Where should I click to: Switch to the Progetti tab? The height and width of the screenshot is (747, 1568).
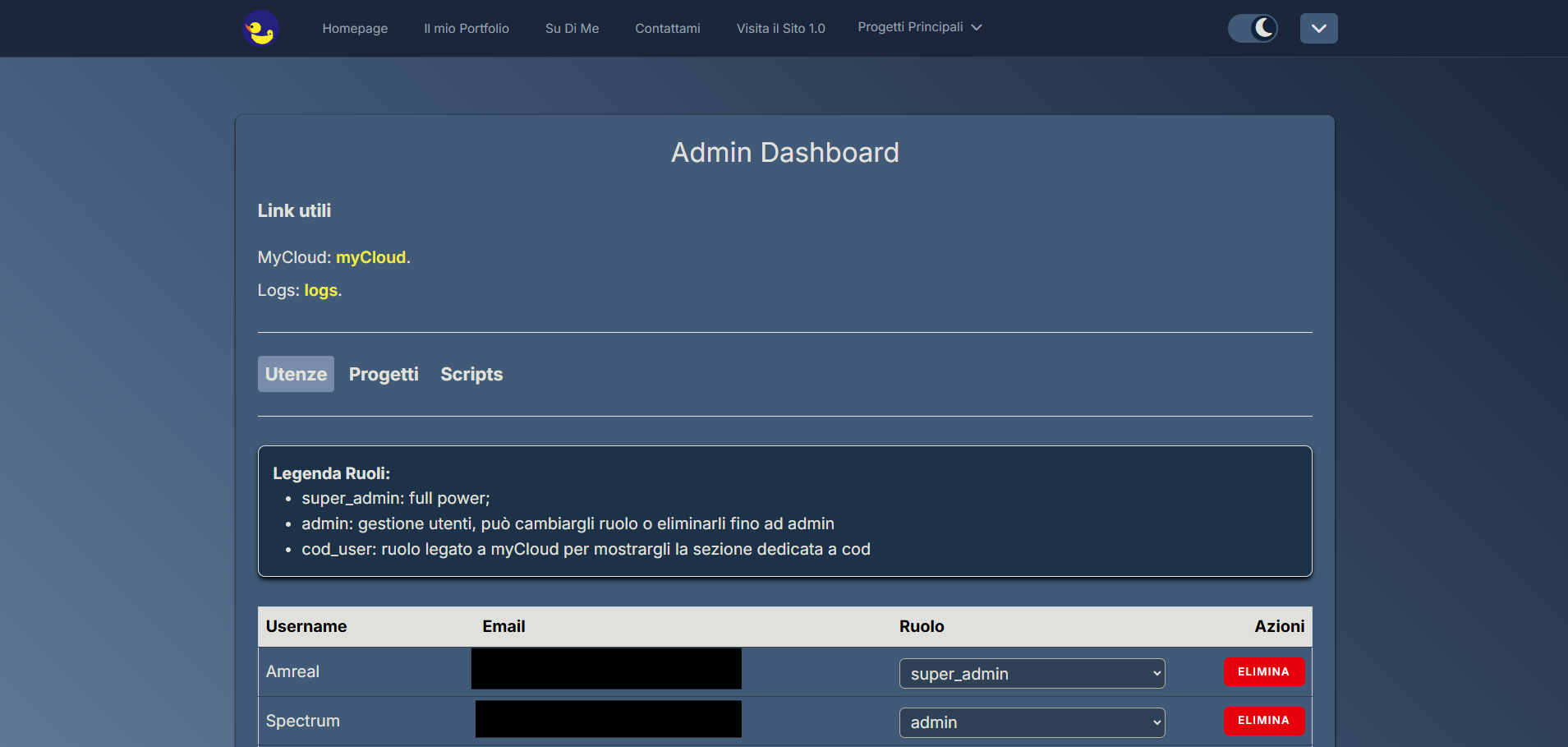point(384,374)
